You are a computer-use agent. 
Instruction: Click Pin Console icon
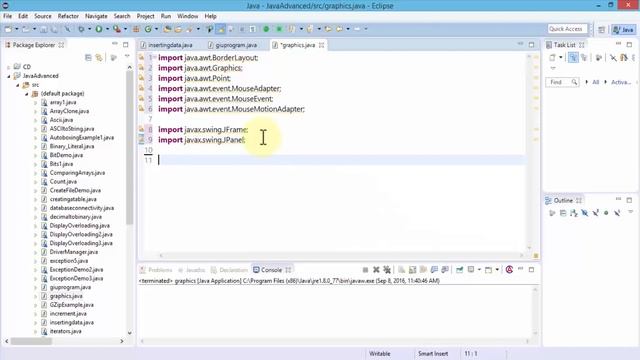[x=459, y=270]
